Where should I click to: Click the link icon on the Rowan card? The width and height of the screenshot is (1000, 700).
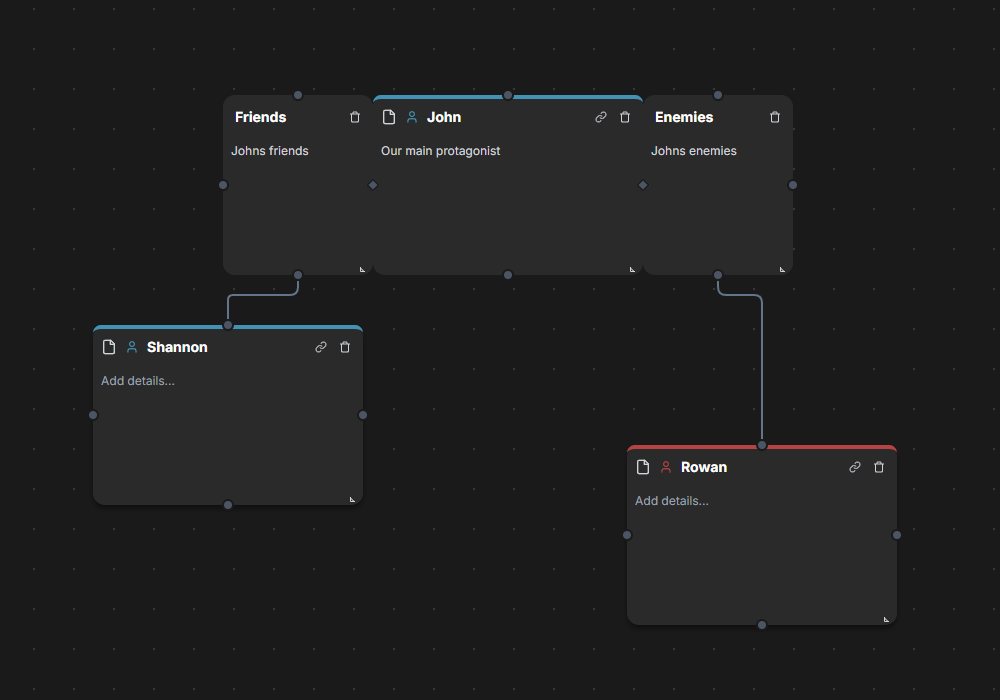[855, 467]
